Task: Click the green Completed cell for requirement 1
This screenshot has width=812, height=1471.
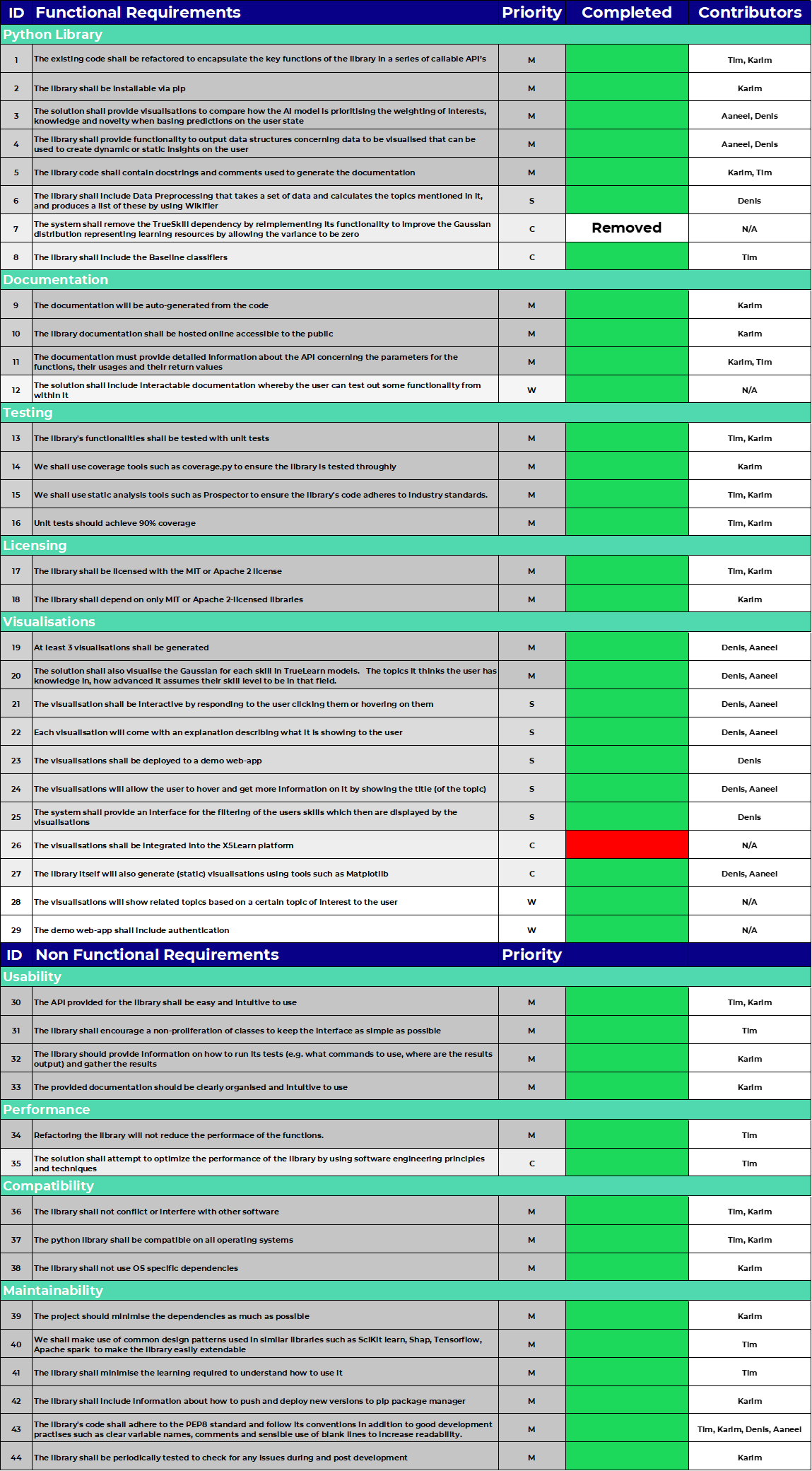Action: pyautogui.click(x=627, y=59)
